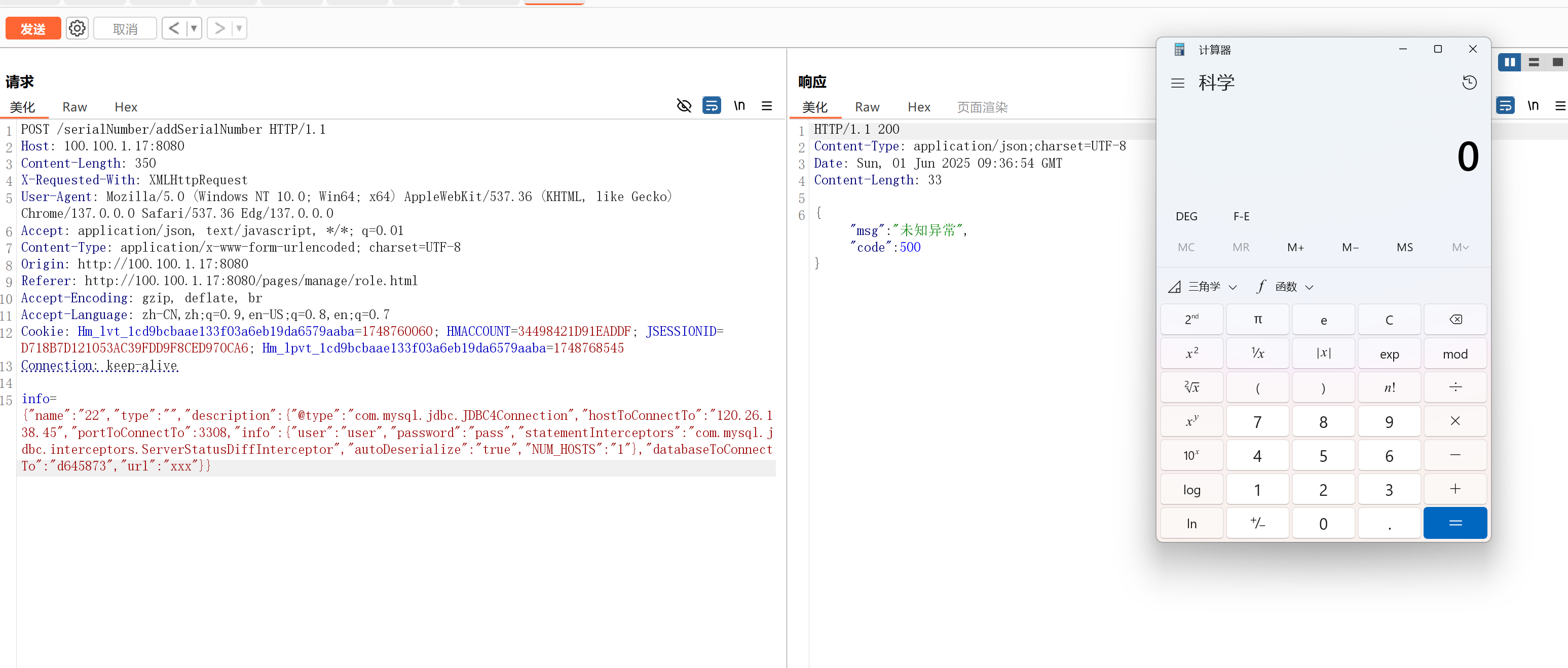This screenshot has height=668, width=1568.
Task: Click the addition operator key
Action: (x=1455, y=490)
